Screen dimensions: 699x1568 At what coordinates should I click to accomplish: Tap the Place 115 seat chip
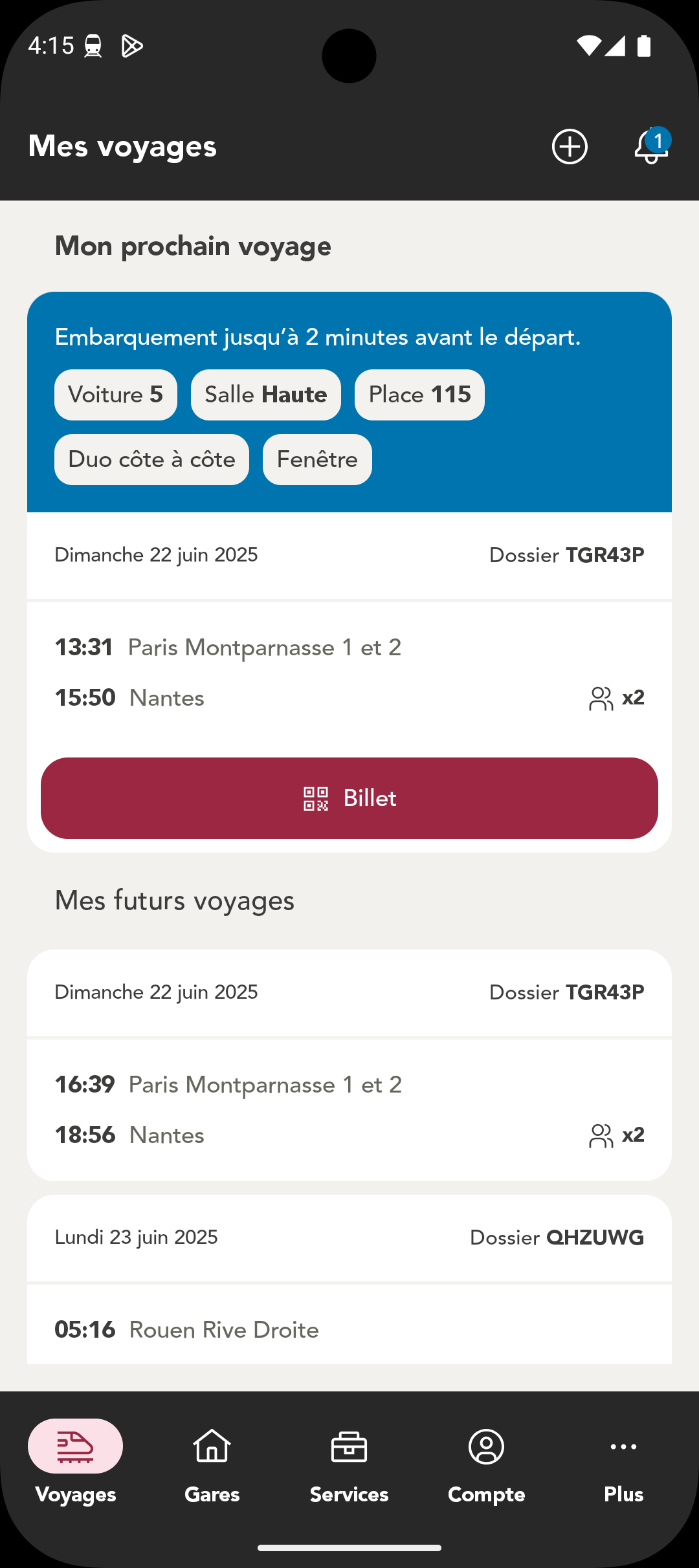coord(419,395)
